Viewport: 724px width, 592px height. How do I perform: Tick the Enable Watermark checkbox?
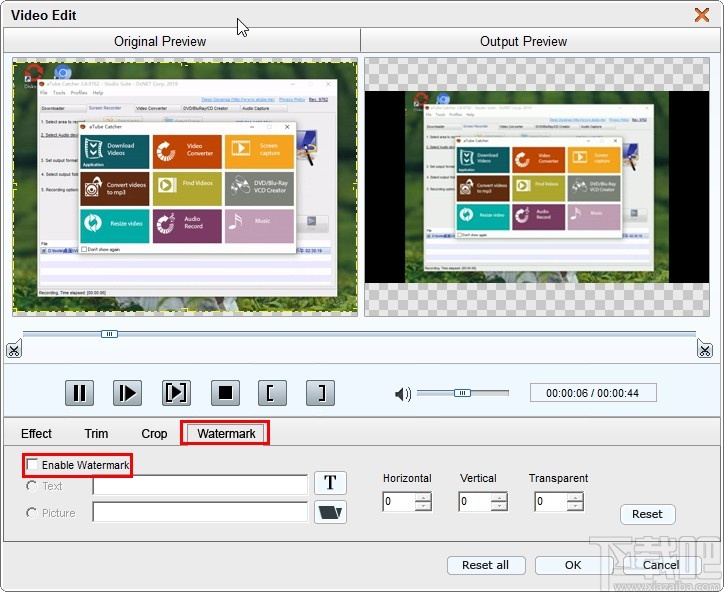tap(32, 465)
